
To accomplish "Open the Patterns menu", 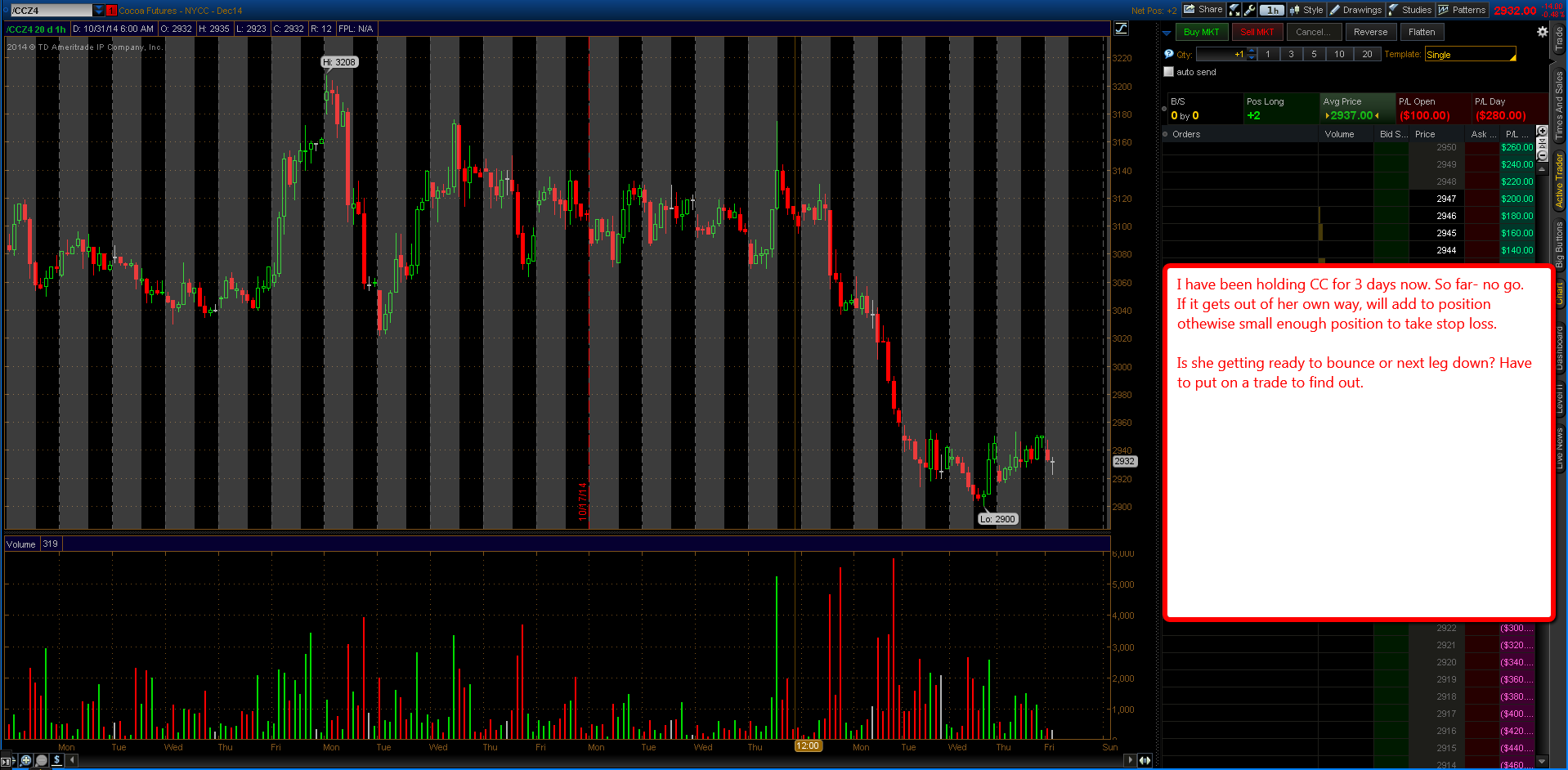I will point(1462,10).
